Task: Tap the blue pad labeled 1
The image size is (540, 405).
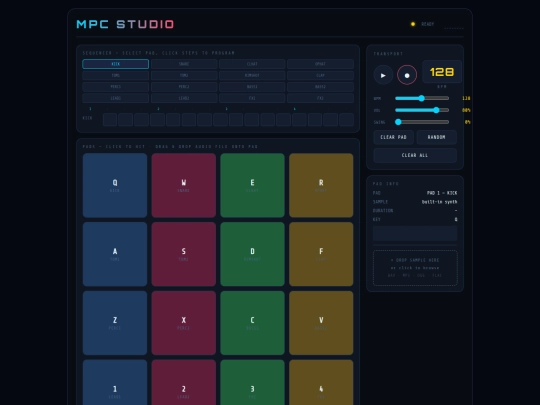Action: (x=115, y=383)
